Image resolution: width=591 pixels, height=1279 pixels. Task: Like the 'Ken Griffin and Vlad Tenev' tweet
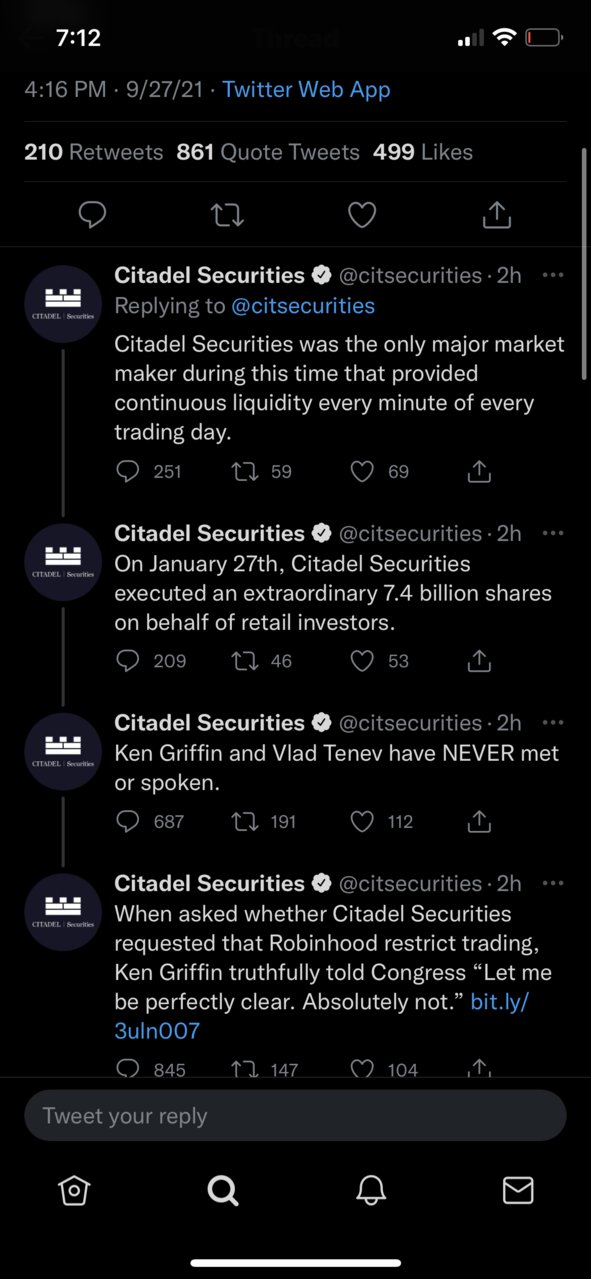362,821
